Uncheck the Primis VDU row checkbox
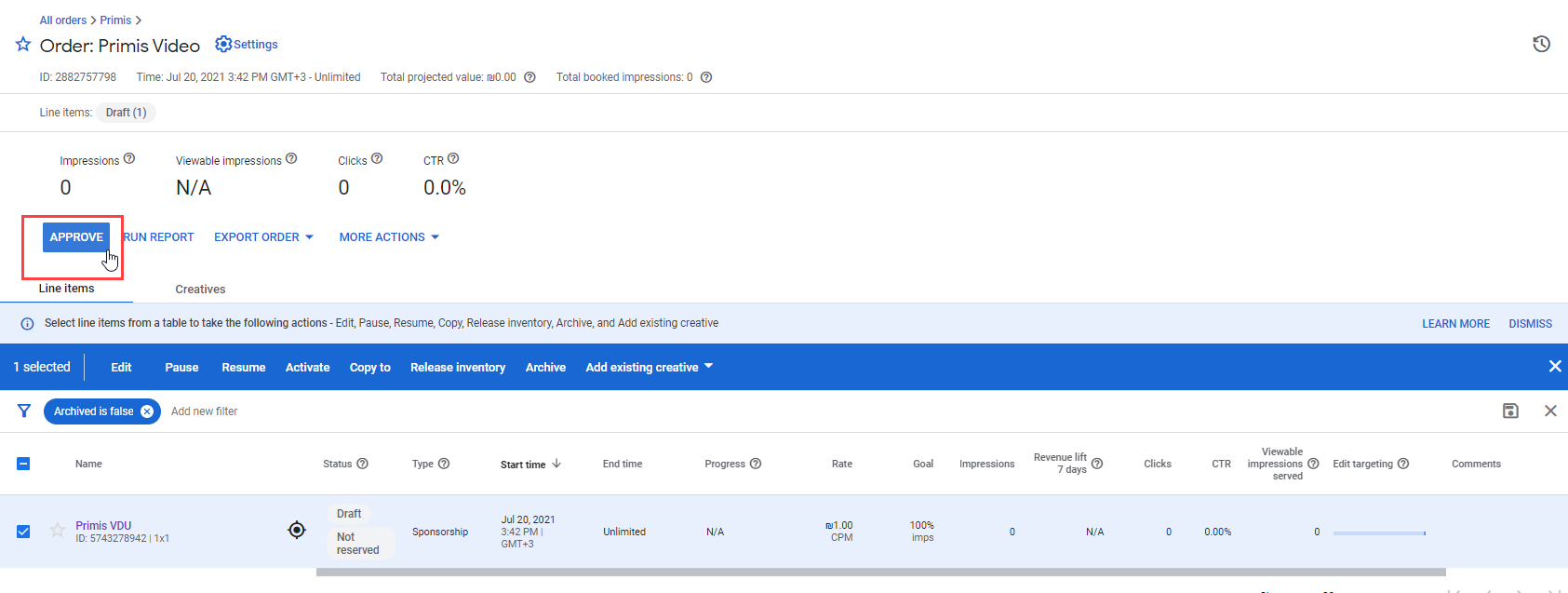The width and height of the screenshot is (1568, 593). [x=23, y=532]
